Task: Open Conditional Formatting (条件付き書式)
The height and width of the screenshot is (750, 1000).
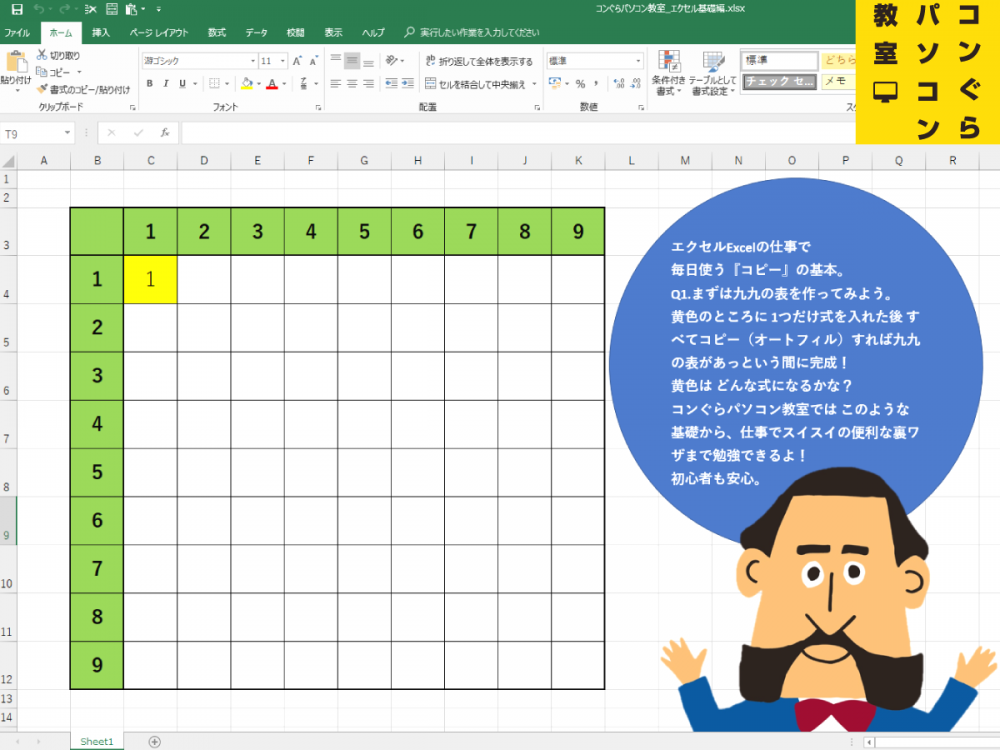Action: pos(666,71)
